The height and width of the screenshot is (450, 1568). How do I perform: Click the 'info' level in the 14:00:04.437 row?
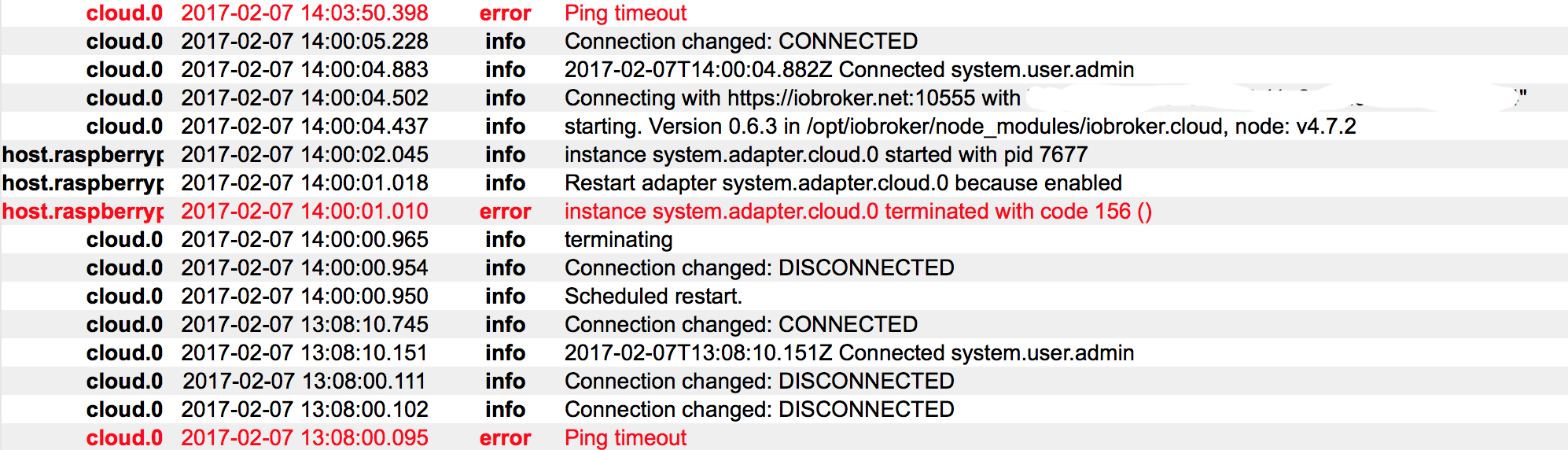pos(505,127)
